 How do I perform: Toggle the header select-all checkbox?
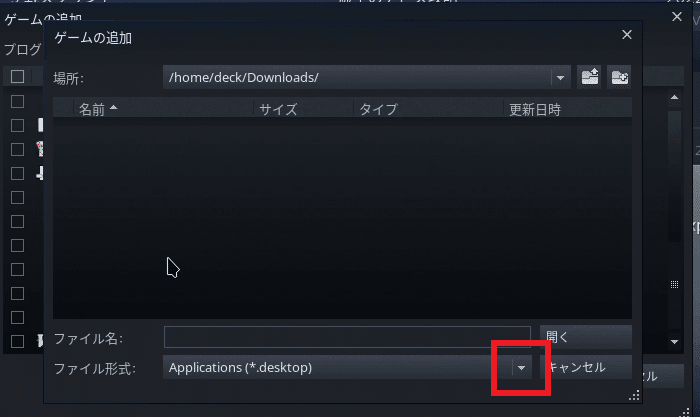tap(17, 76)
